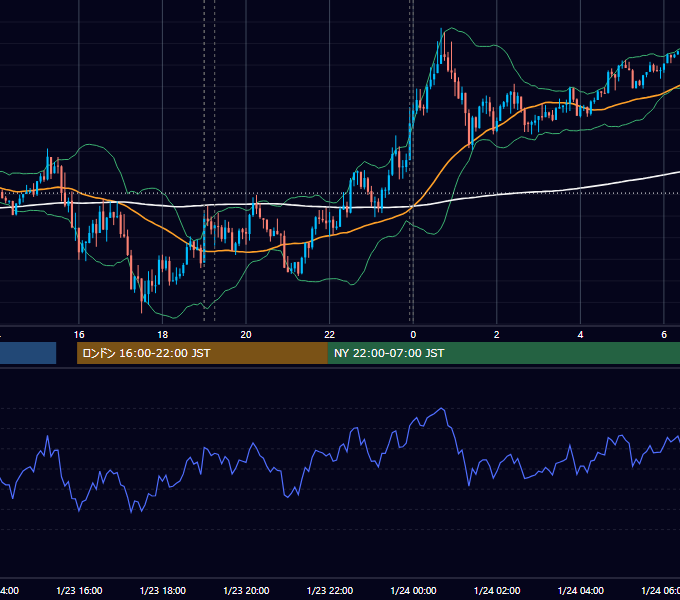This screenshot has height=600, width=680.
Task: Click the 1/23 16:00 date label
Action: (x=79, y=590)
